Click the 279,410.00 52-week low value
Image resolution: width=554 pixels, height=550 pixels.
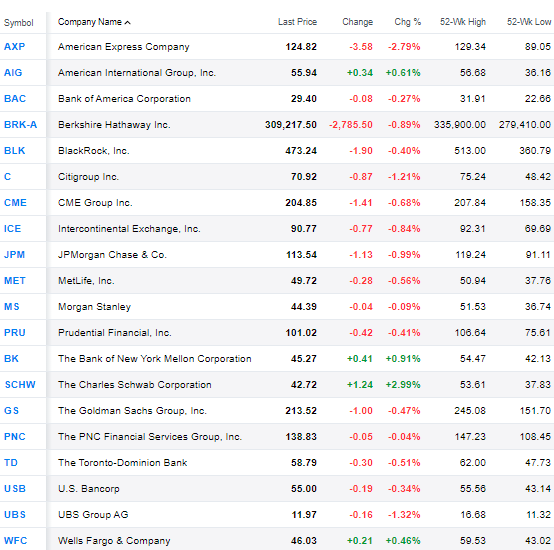pyautogui.click(x=525, y=125)
